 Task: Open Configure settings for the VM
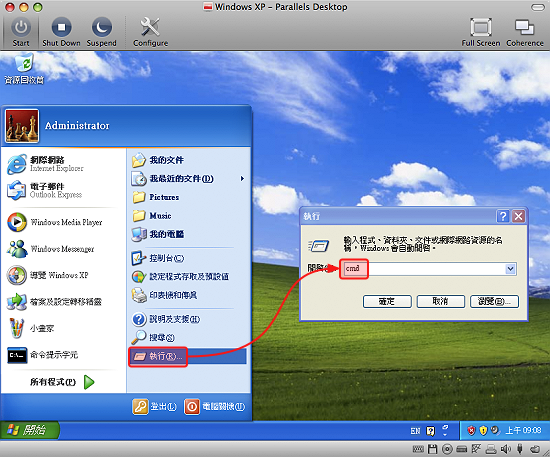click(x=150, y=32)
